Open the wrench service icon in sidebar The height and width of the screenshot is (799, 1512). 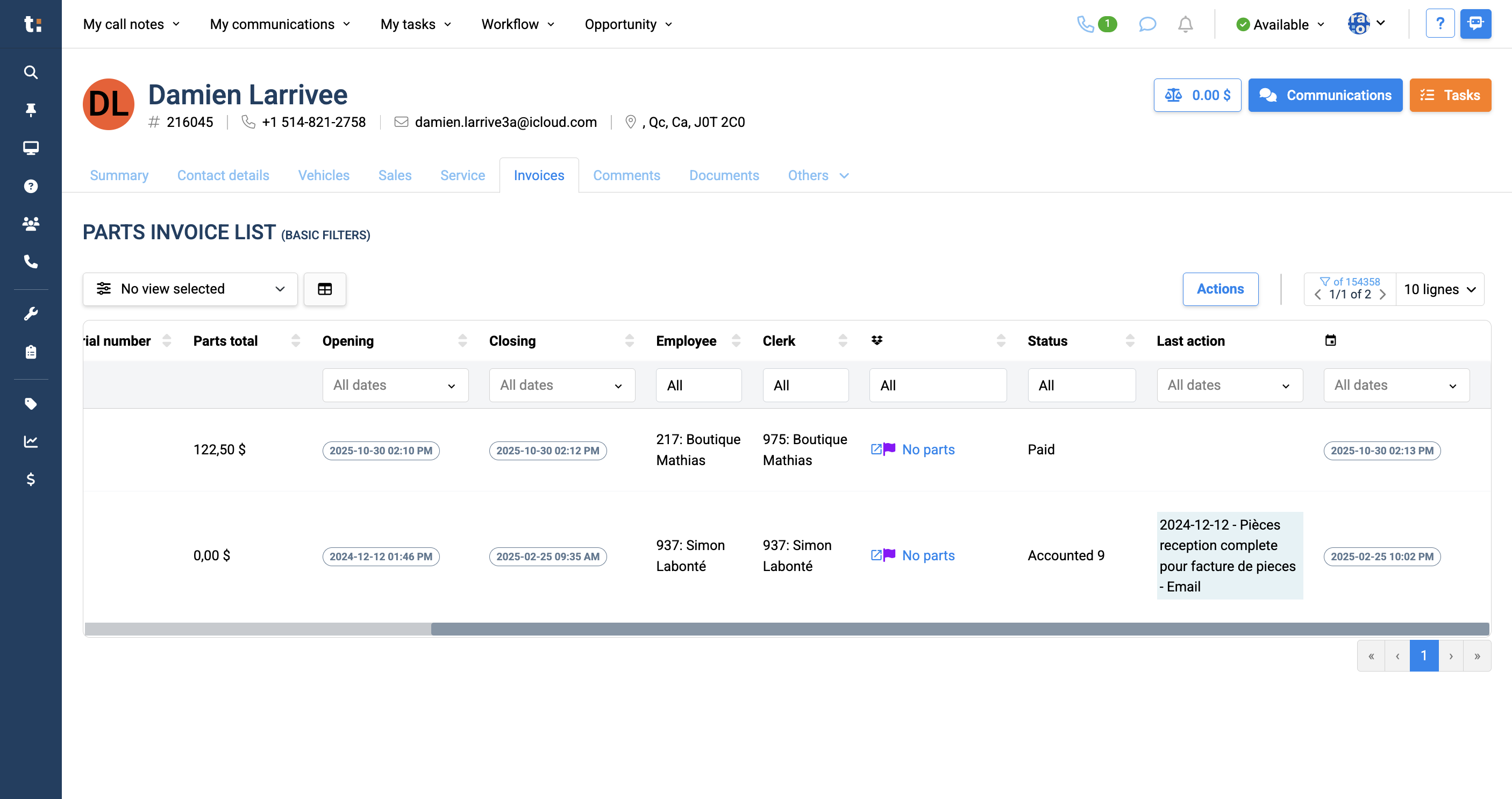pyautogui.click(x=31, y=313)
